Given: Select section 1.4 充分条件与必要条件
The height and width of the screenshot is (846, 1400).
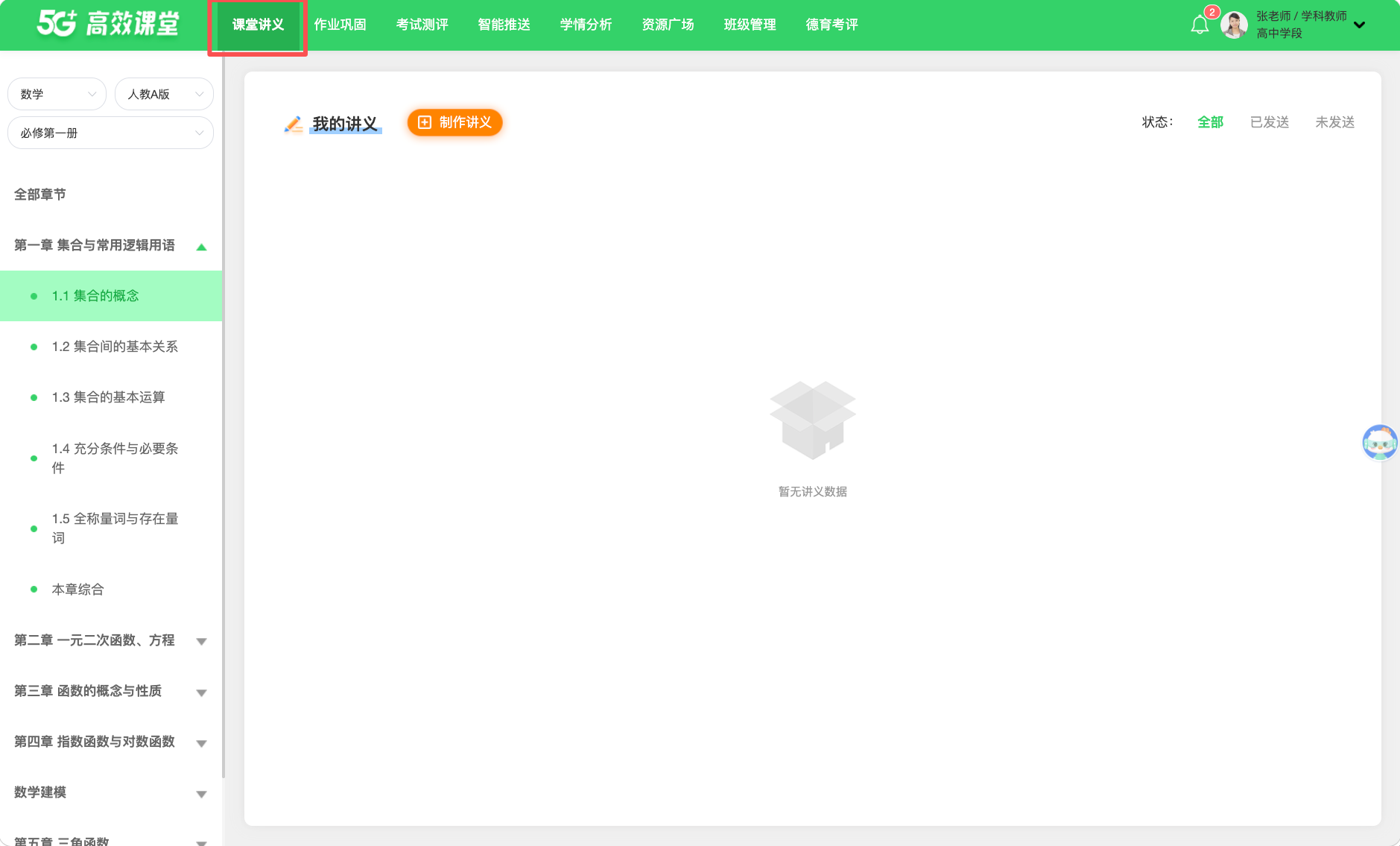Looking at the screenshot, I should (110, 458).
